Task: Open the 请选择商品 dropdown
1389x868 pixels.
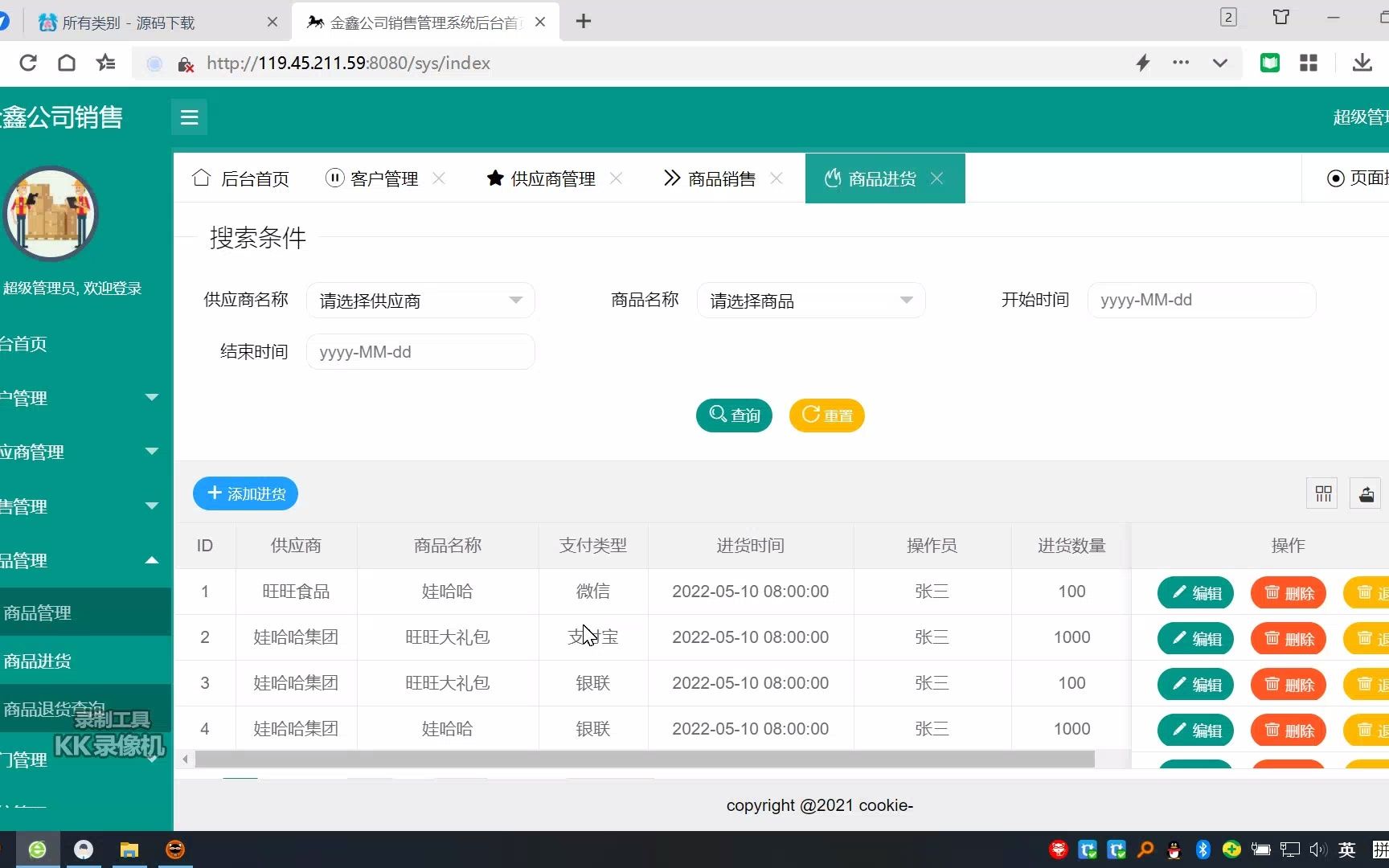Action: pyautogui.click(x=810, y=300)
